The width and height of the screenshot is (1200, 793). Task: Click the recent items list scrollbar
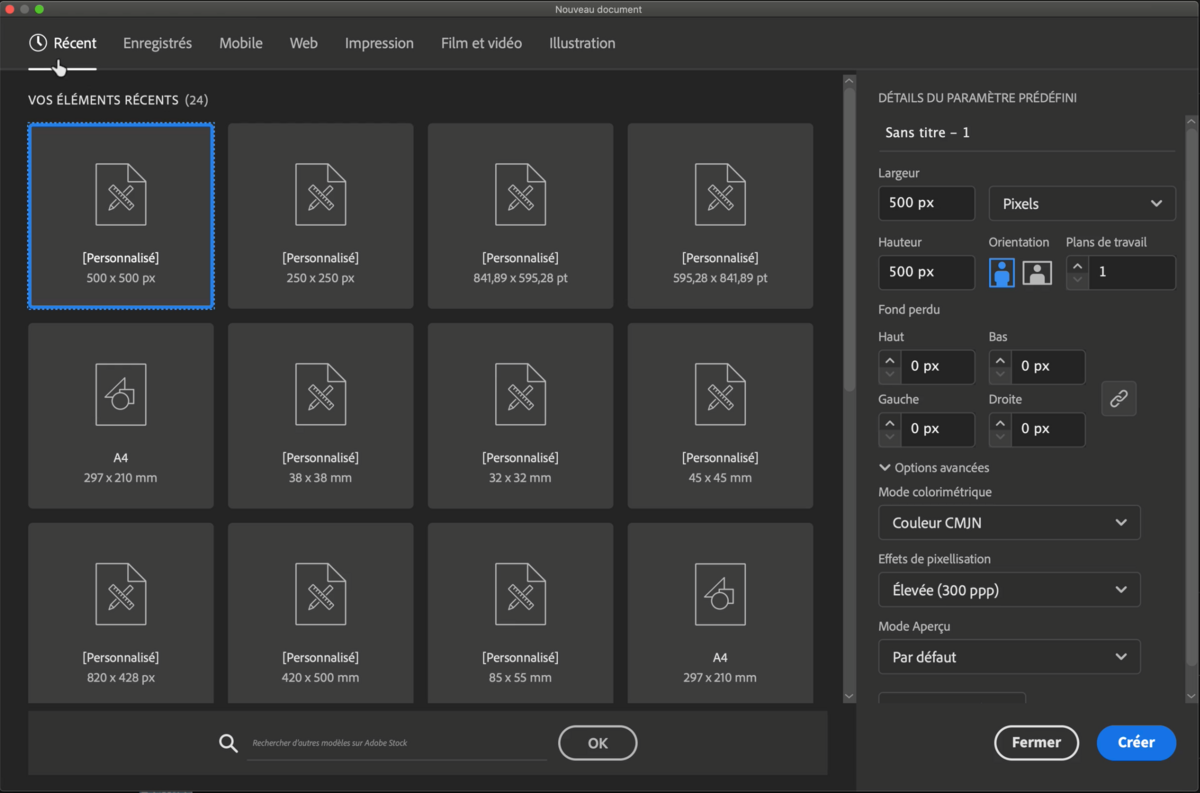(849, 240)
